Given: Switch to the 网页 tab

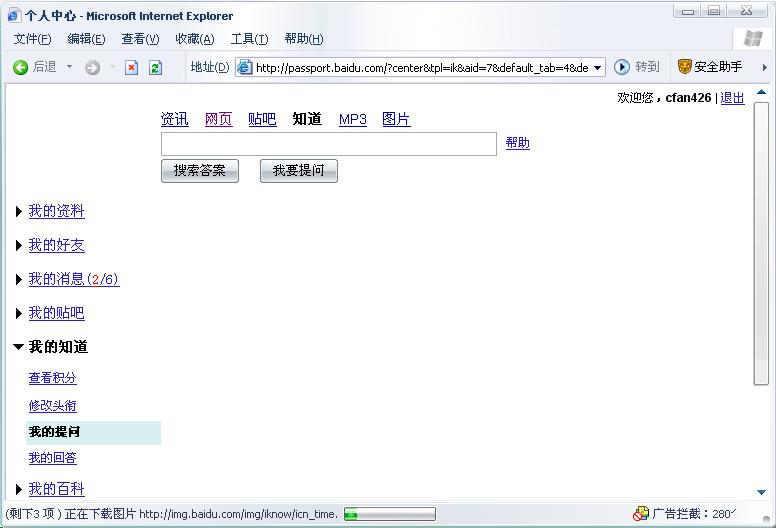Looking at the screenshot, I should click(219, 119).
